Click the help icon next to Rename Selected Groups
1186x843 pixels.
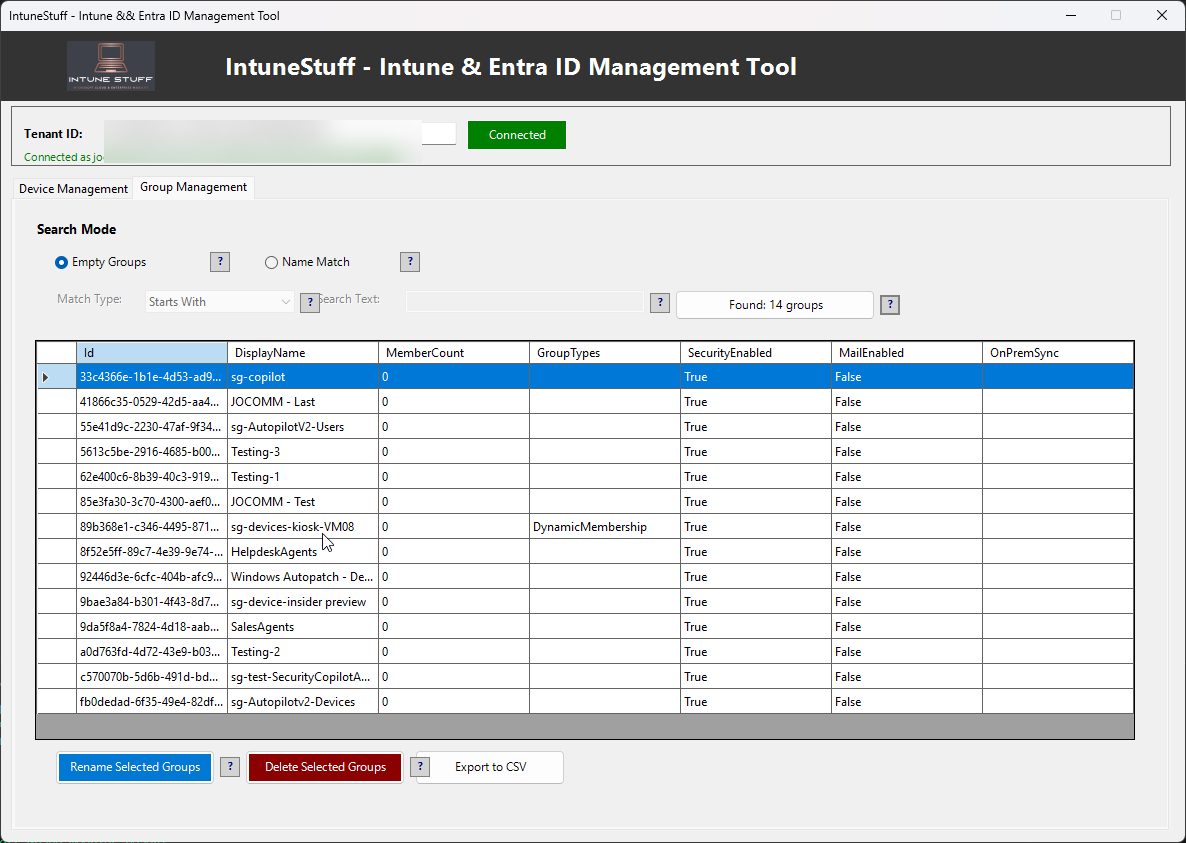coord(230,767)
